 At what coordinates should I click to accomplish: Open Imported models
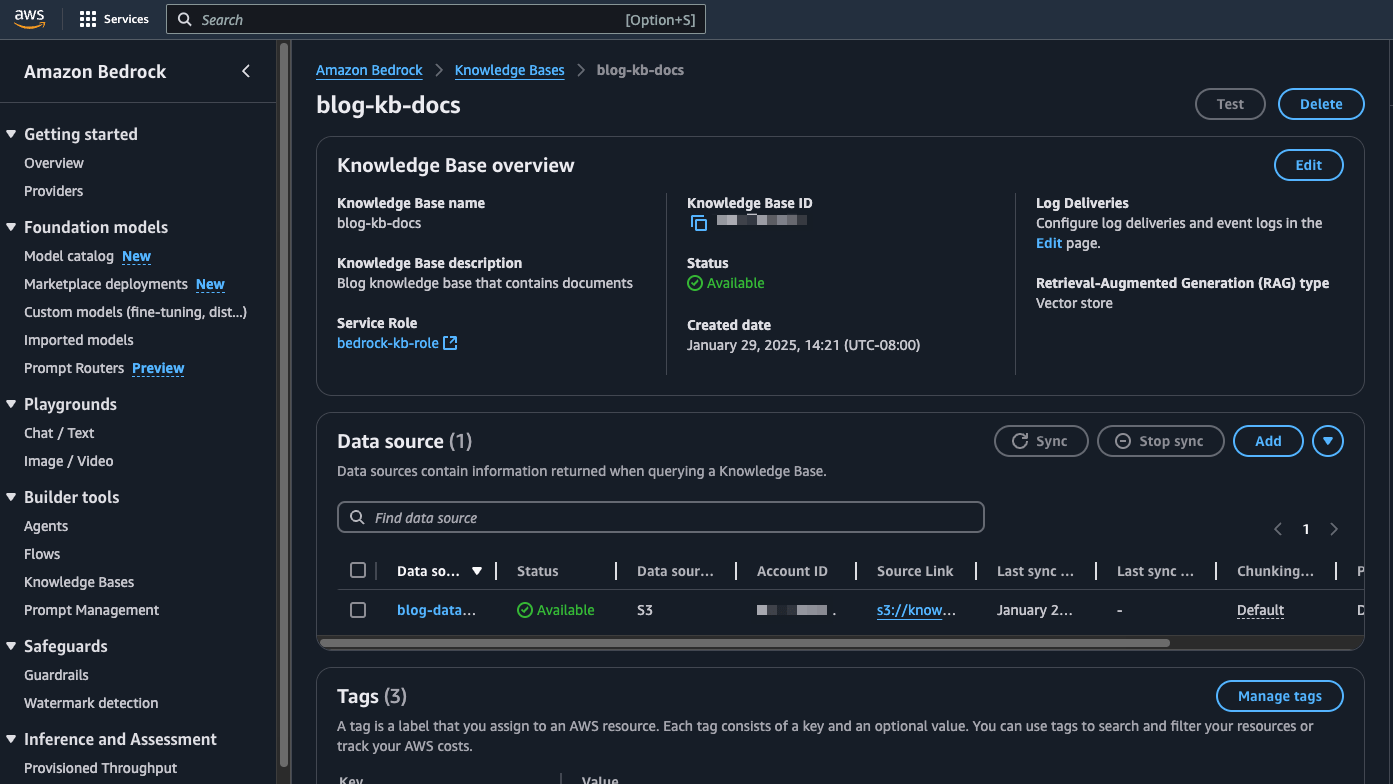[x=79, y=340]
